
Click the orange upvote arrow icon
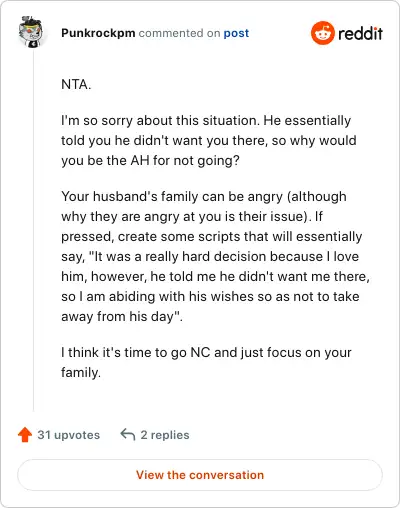(25, 435)
